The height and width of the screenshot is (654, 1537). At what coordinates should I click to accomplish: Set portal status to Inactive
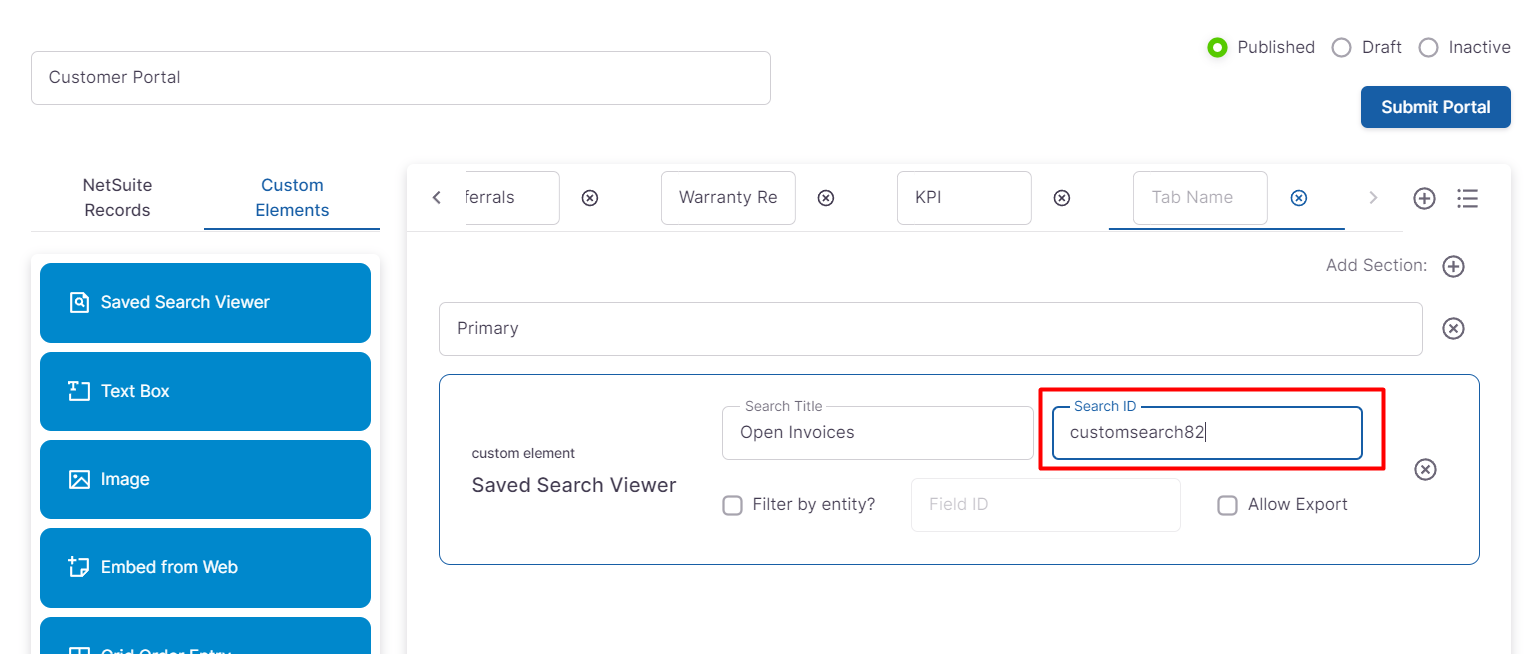pyautogui.click(x=1428, y=48)
